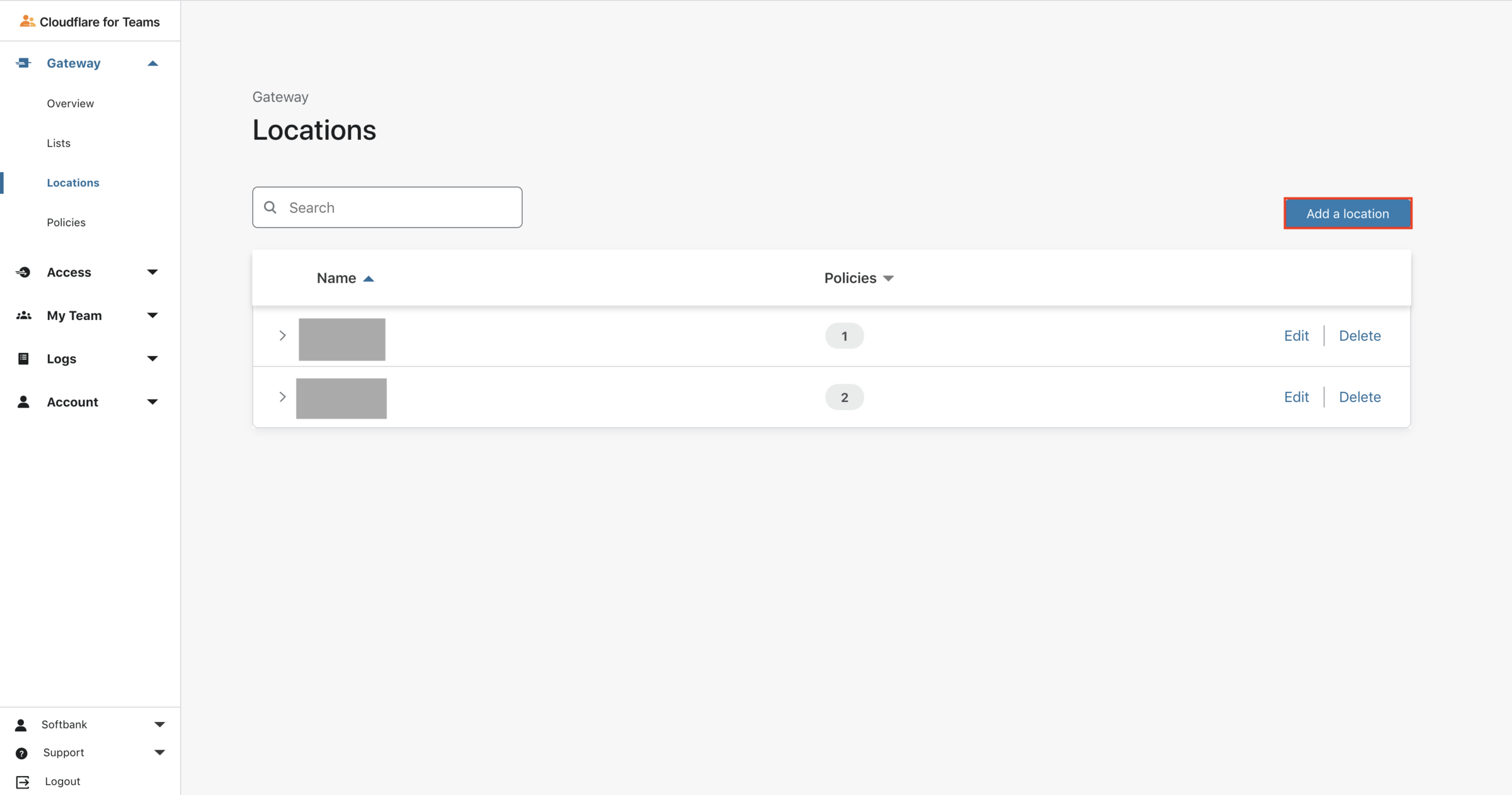
Task: Click the Access section icon
Action: [23, 272]
